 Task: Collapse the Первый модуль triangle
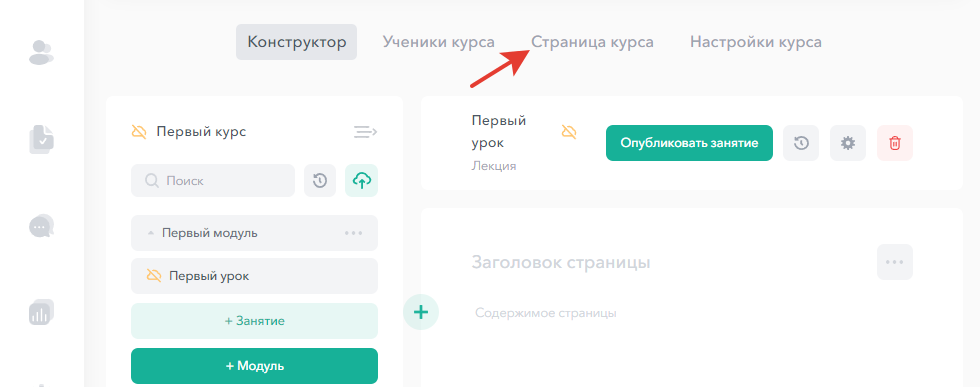point(150,233)
